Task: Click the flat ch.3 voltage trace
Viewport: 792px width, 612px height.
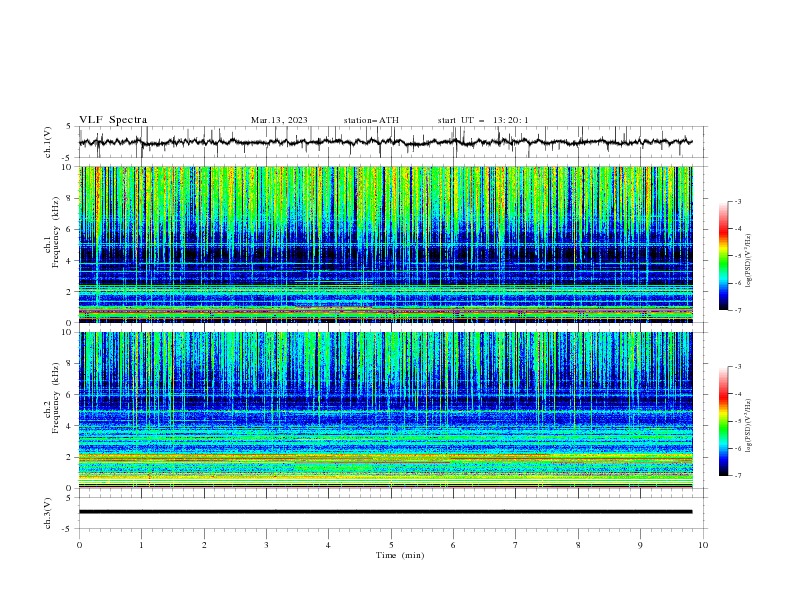Action: (x=385, y=512)
